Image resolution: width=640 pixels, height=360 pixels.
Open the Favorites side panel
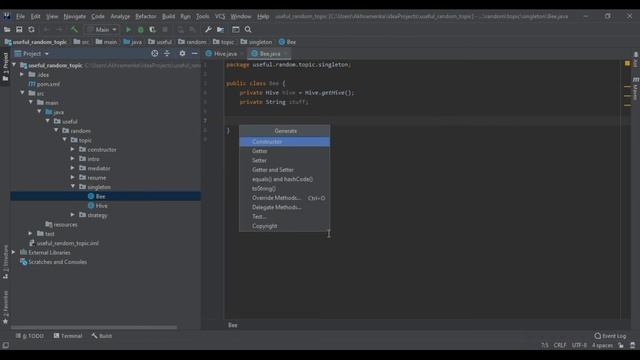pyautogui.click(x=5, y=307)
